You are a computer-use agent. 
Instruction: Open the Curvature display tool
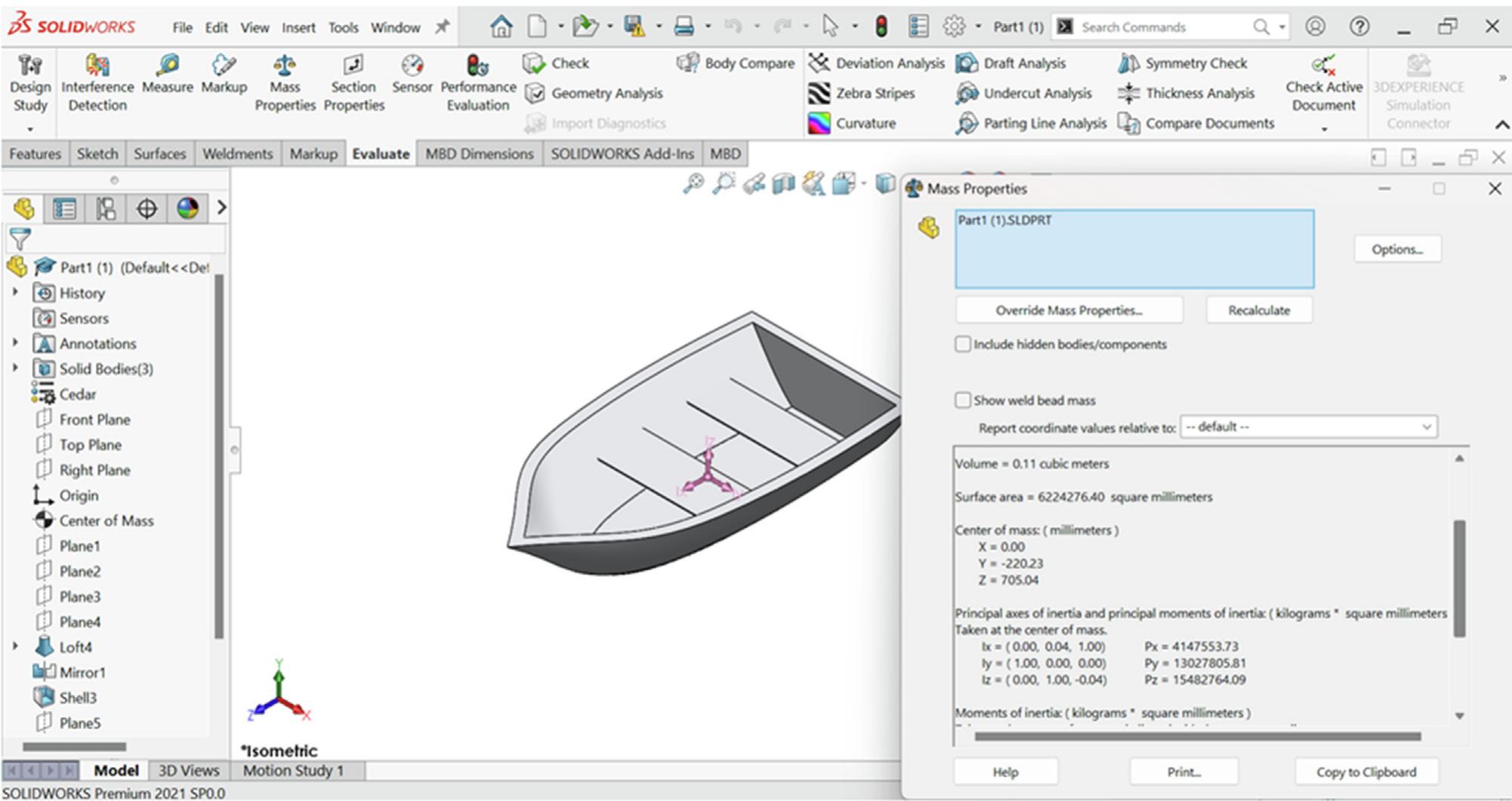click(x=861, y=123)
